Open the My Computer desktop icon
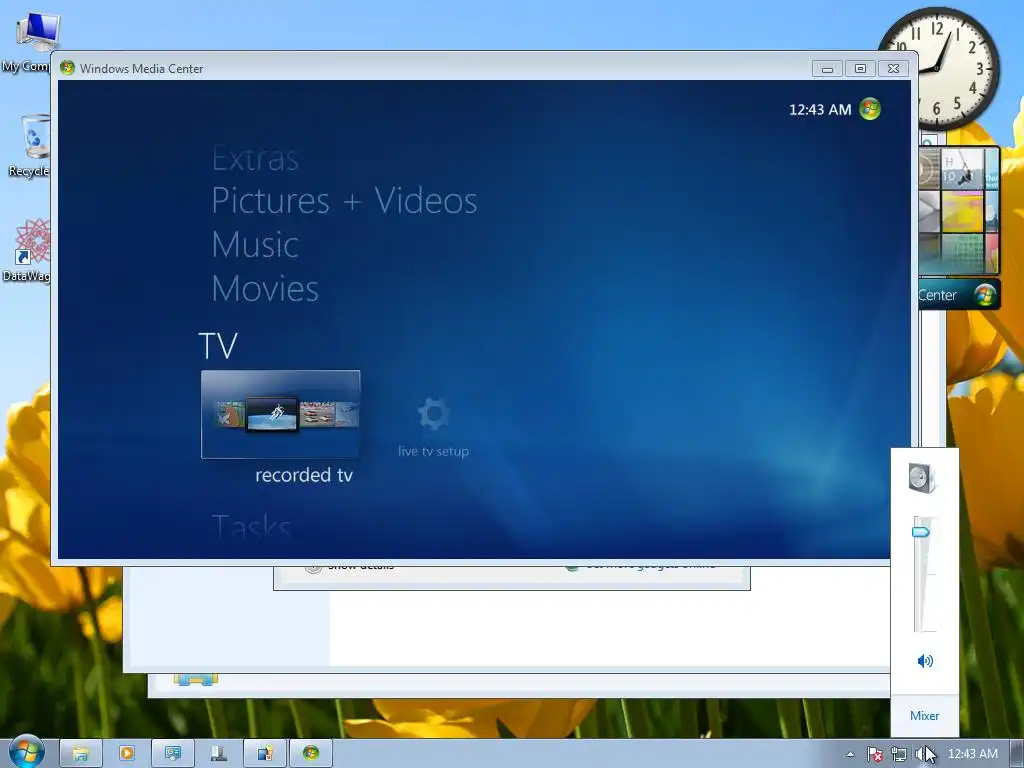The width and height of the screenshot is (1024, 768). tap(37, 42)
